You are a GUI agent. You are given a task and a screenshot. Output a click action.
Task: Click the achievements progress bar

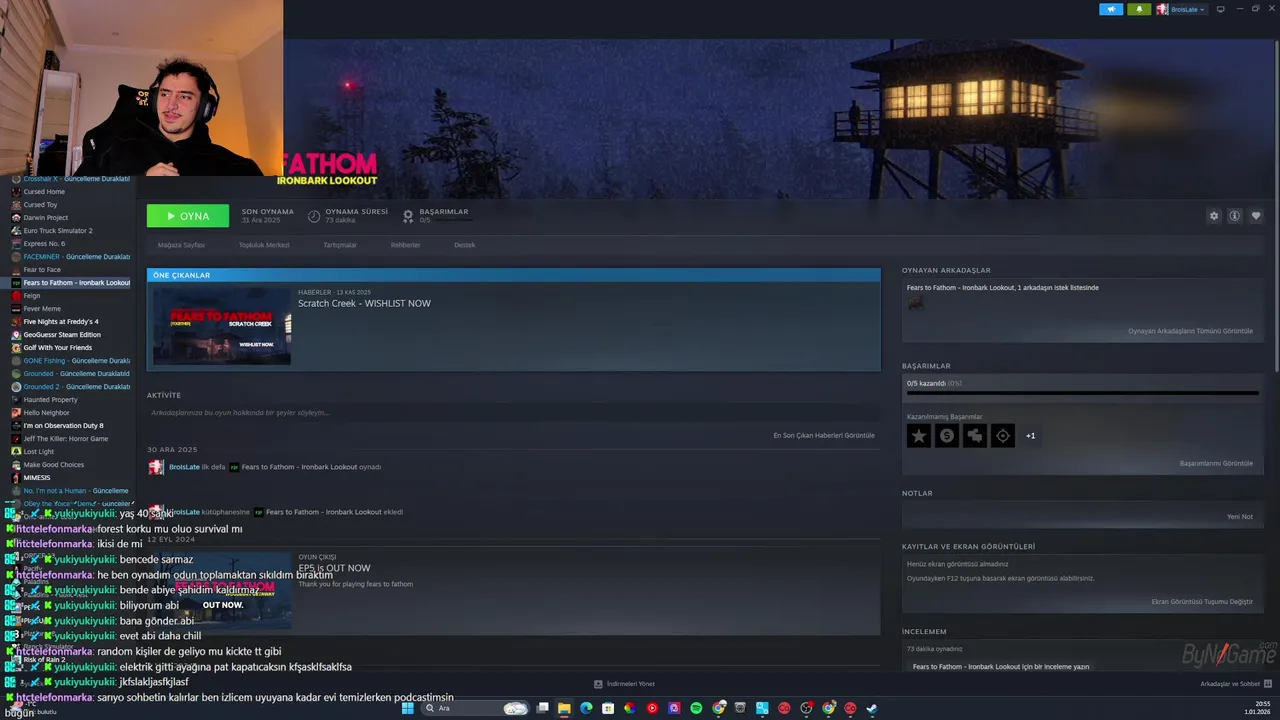[x=1082, y=393]
